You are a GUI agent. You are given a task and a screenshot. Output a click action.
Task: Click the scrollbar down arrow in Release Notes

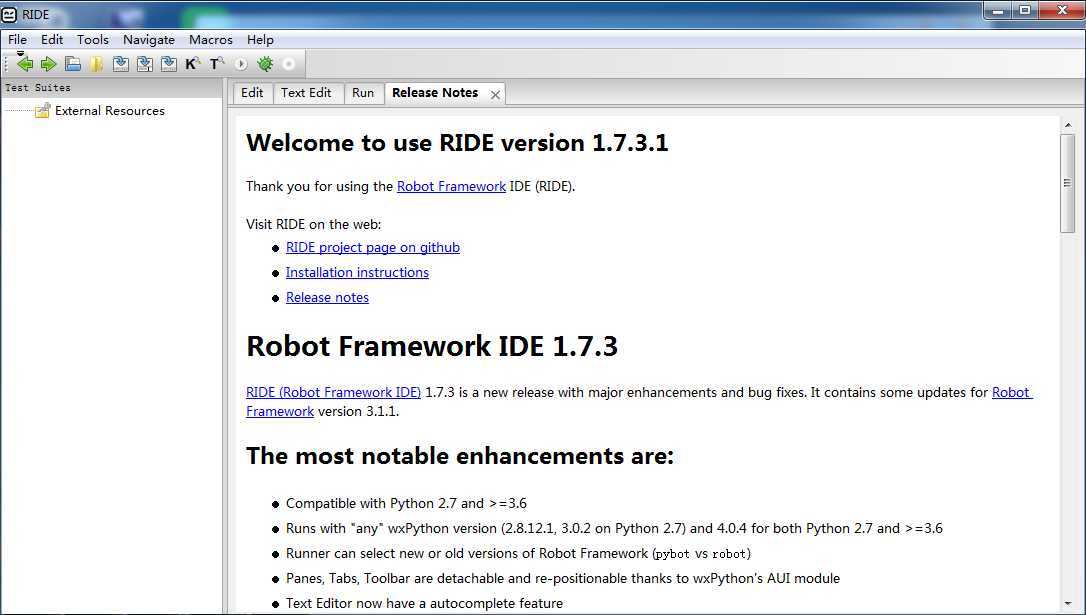(1068, 605)
